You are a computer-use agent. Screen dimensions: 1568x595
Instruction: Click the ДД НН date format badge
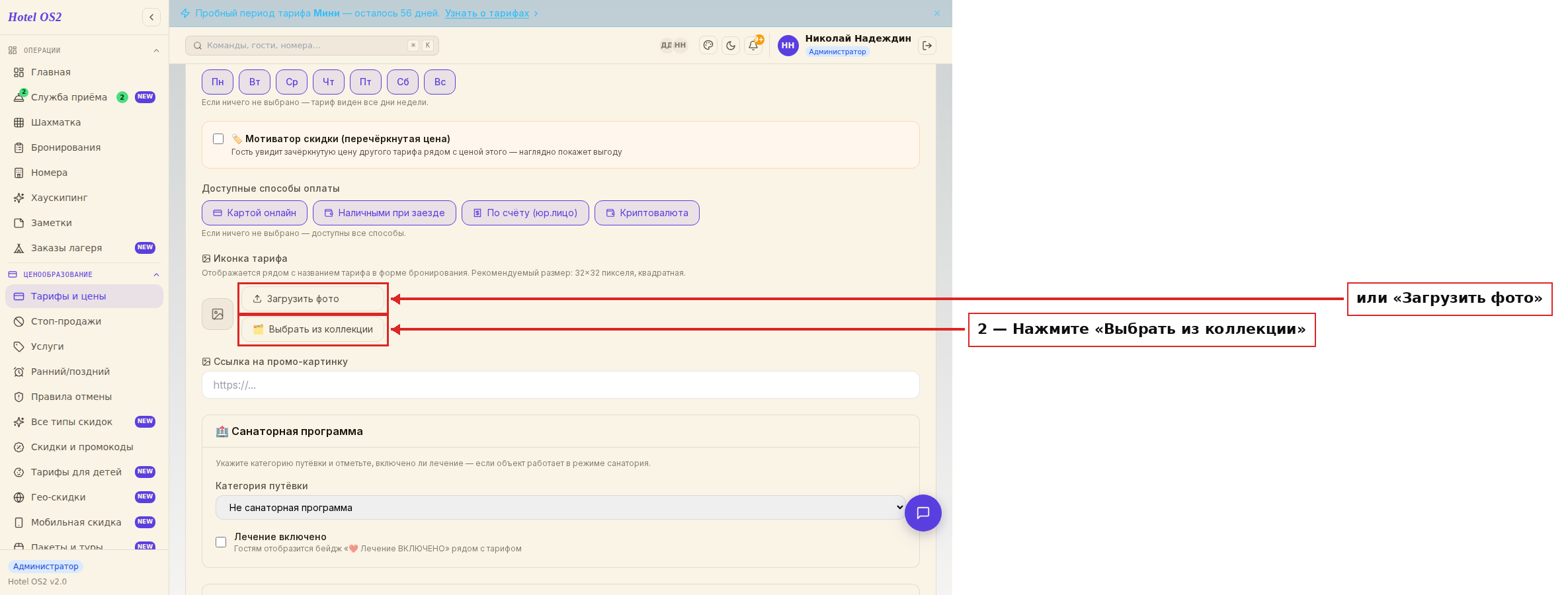[673, 46]
